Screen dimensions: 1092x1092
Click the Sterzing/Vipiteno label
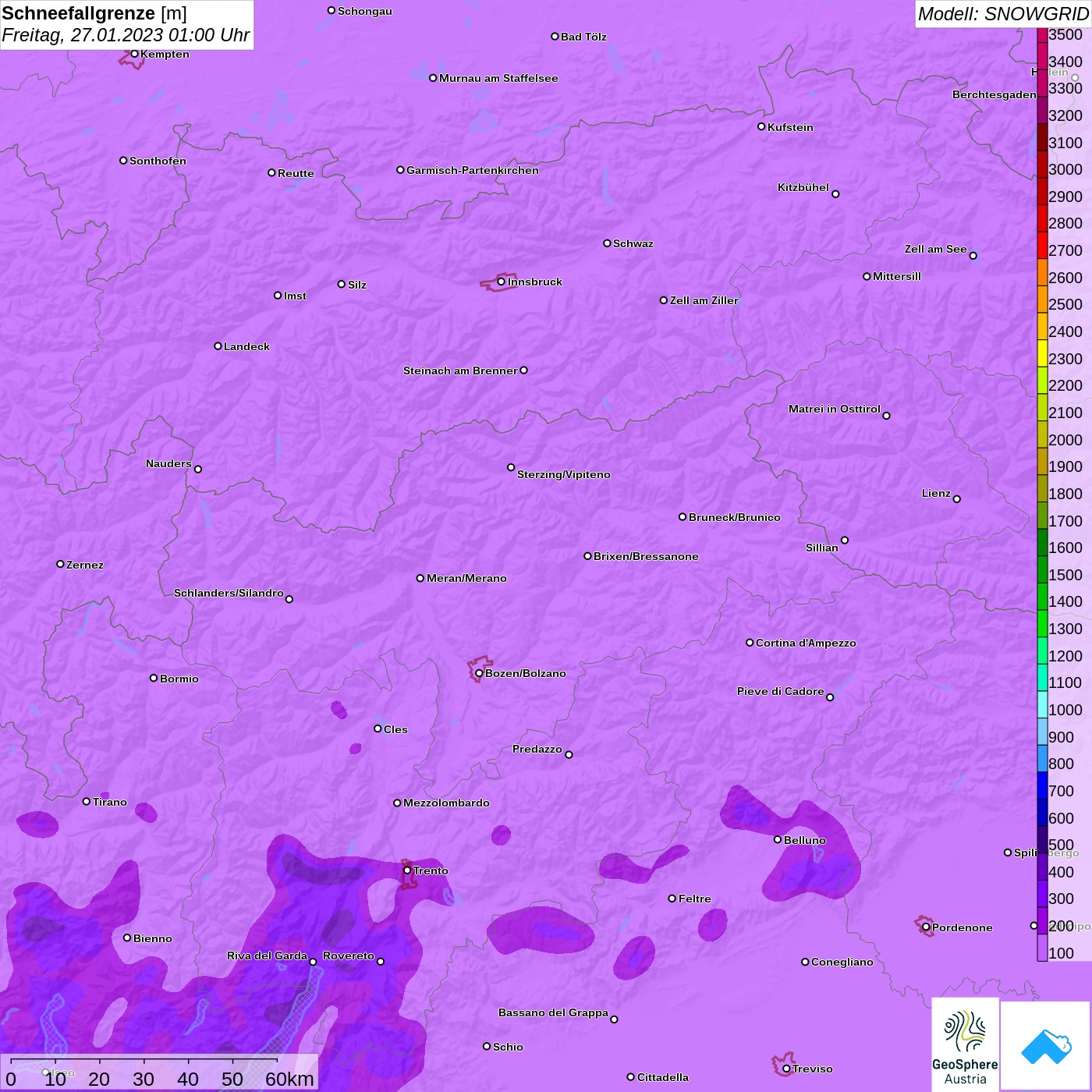[x=564, y=474]
